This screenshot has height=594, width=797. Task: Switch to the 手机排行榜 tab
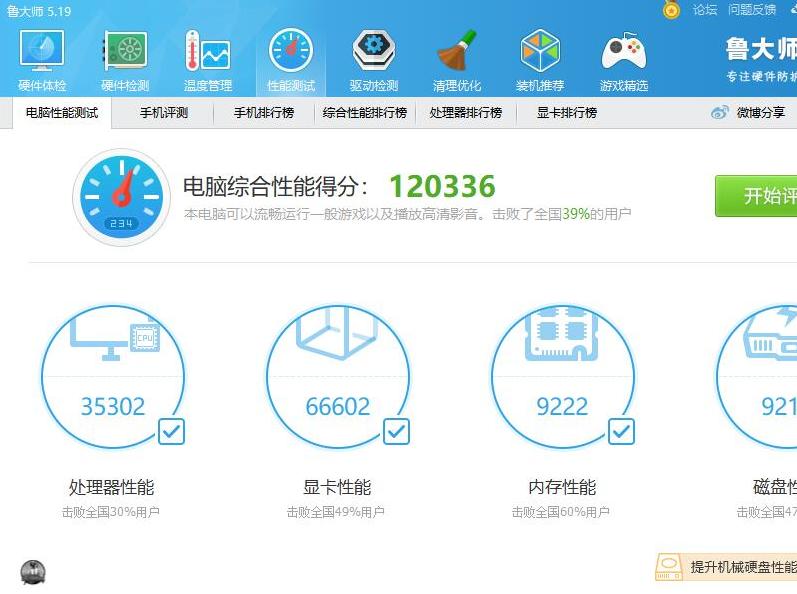click(264, 113)
